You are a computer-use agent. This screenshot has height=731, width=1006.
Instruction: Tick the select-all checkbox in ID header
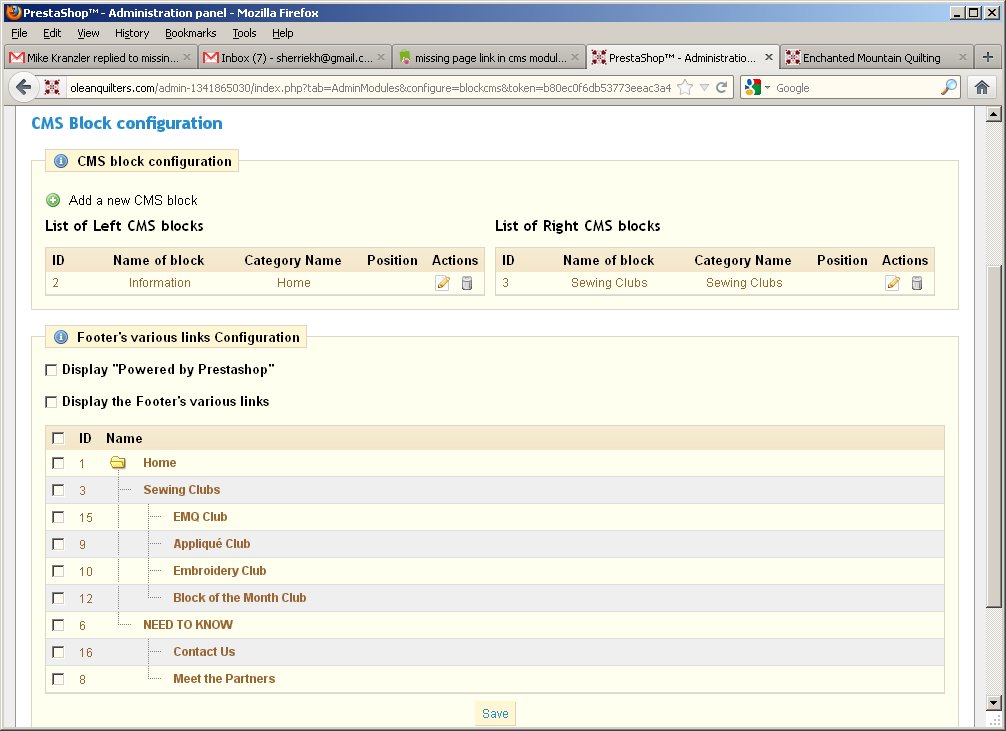(58, 438)
